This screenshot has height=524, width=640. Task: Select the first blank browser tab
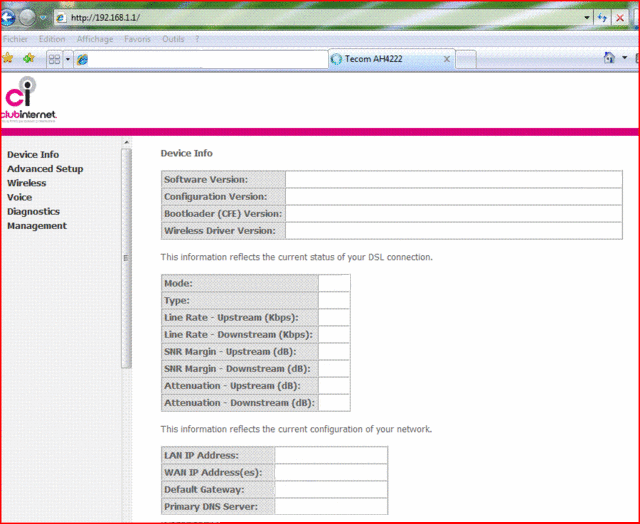201,60
